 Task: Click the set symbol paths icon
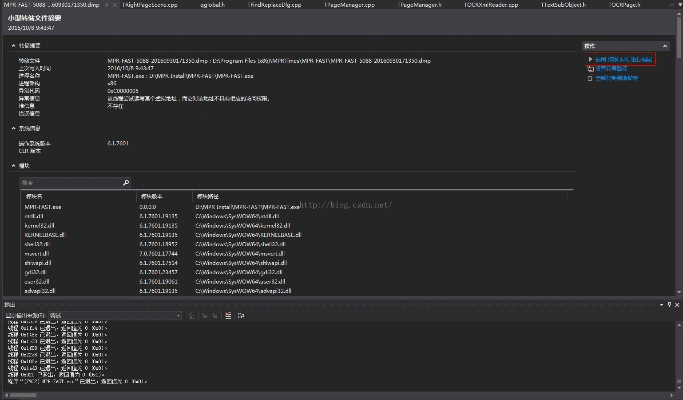[x=590, y=68]
